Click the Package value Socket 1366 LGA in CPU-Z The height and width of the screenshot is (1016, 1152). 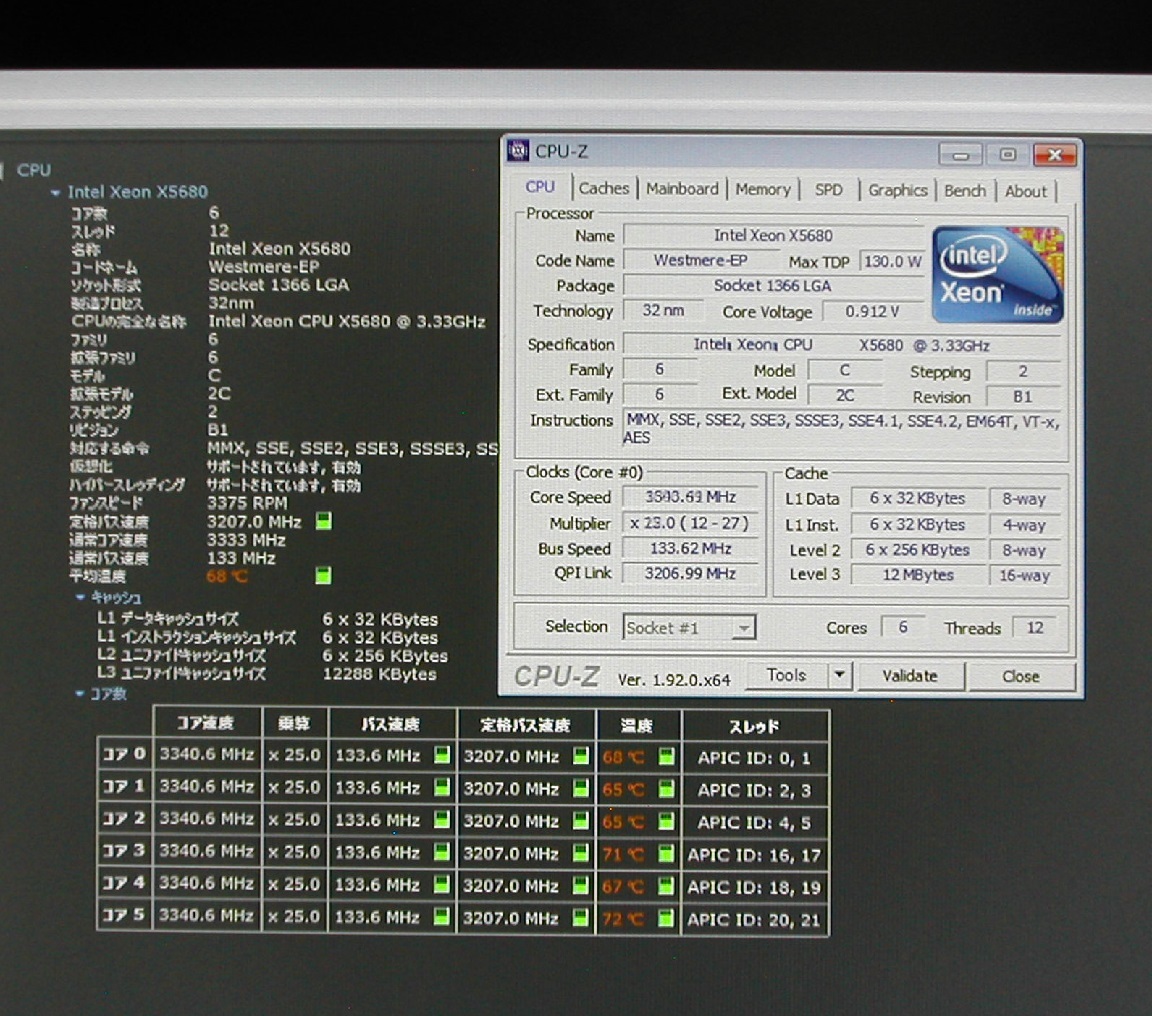[773, 285]
